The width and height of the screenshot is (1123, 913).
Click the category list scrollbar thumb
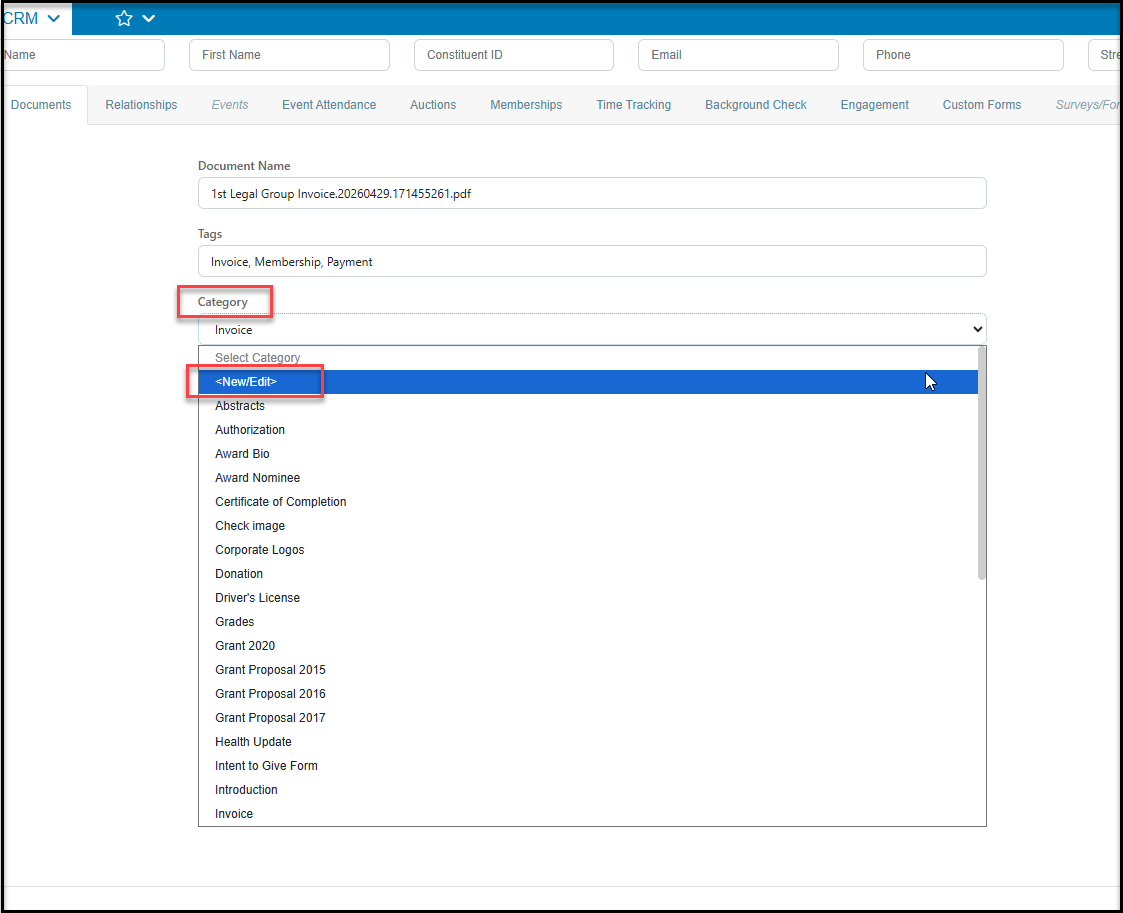(x=982, y=463)
